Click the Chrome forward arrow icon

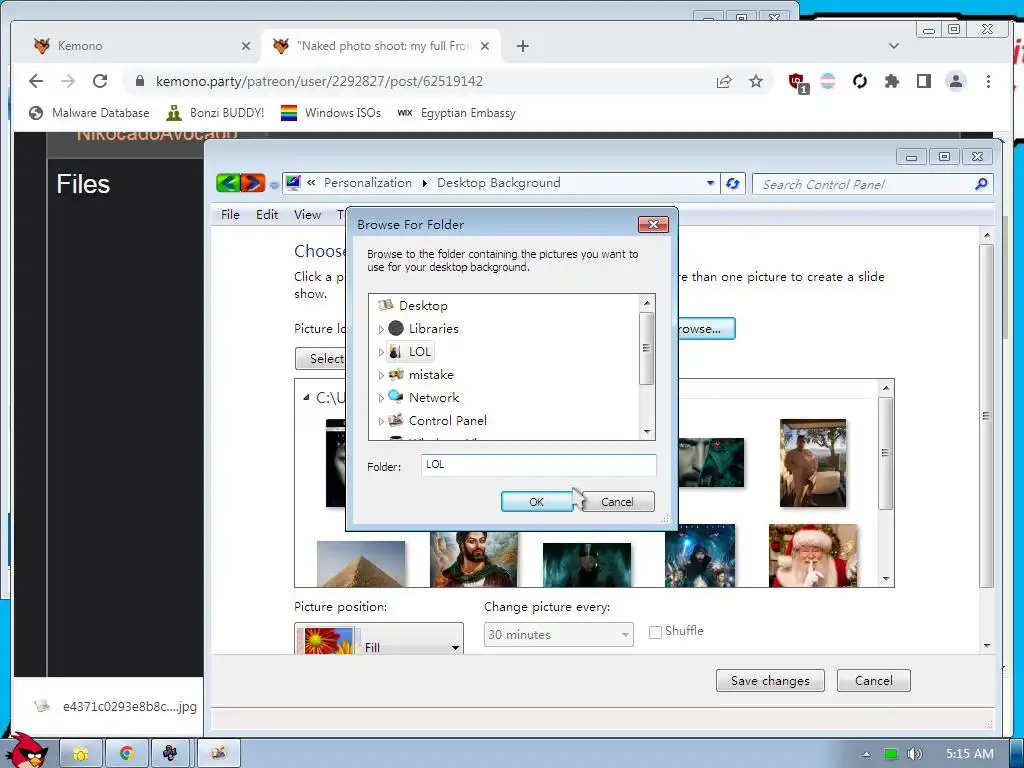pyautogui.click(x=68, y=81)
